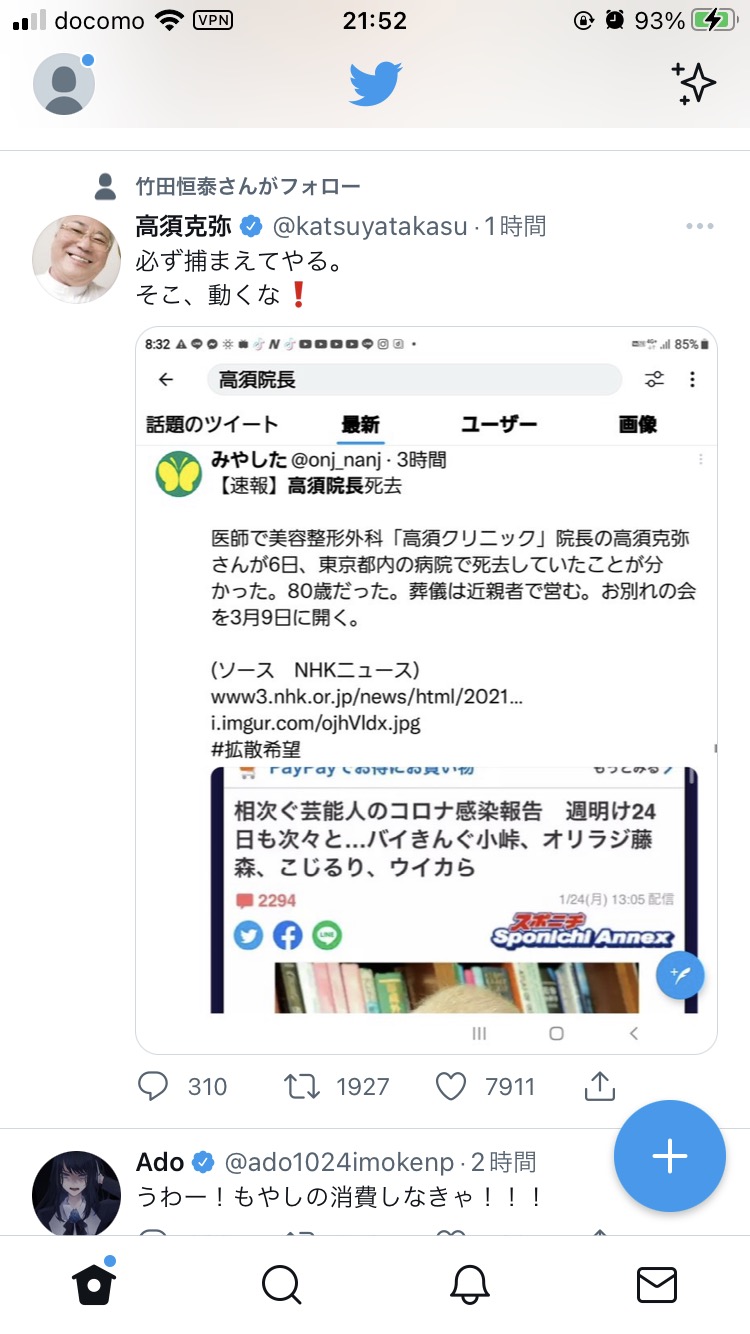Viewport: 750px width, 1334px height.
Task: Open Ado's tweet text about もやし
Action: click(340, 1196)
